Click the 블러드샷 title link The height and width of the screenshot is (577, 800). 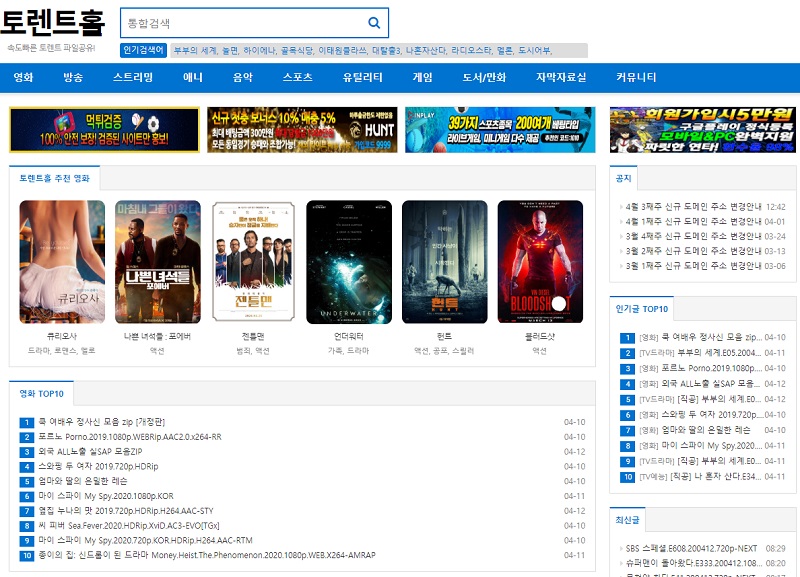(x=540, y=336)
